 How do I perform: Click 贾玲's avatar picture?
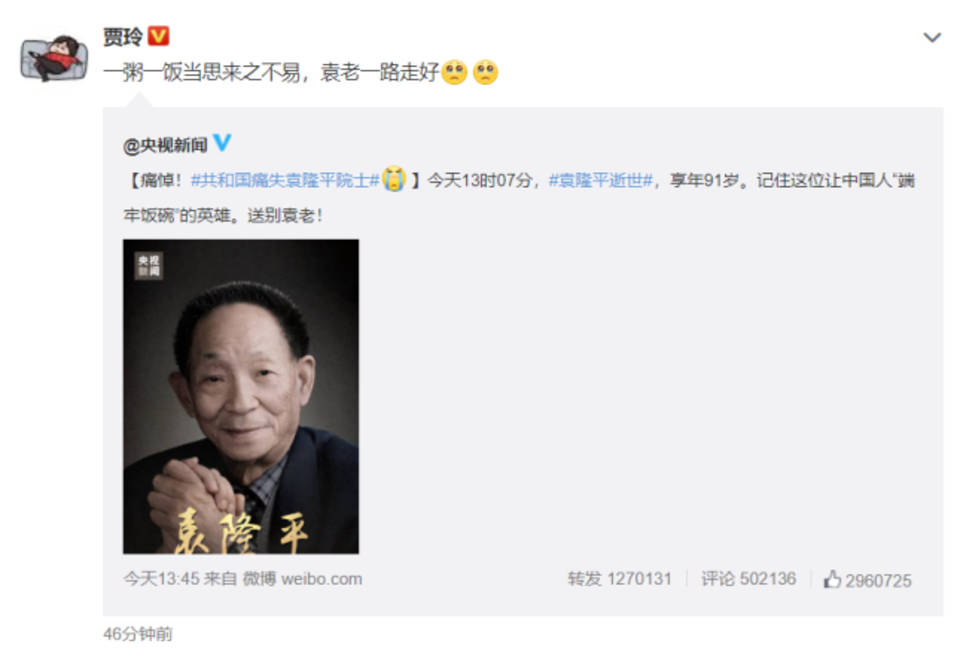tap(54, 58)
